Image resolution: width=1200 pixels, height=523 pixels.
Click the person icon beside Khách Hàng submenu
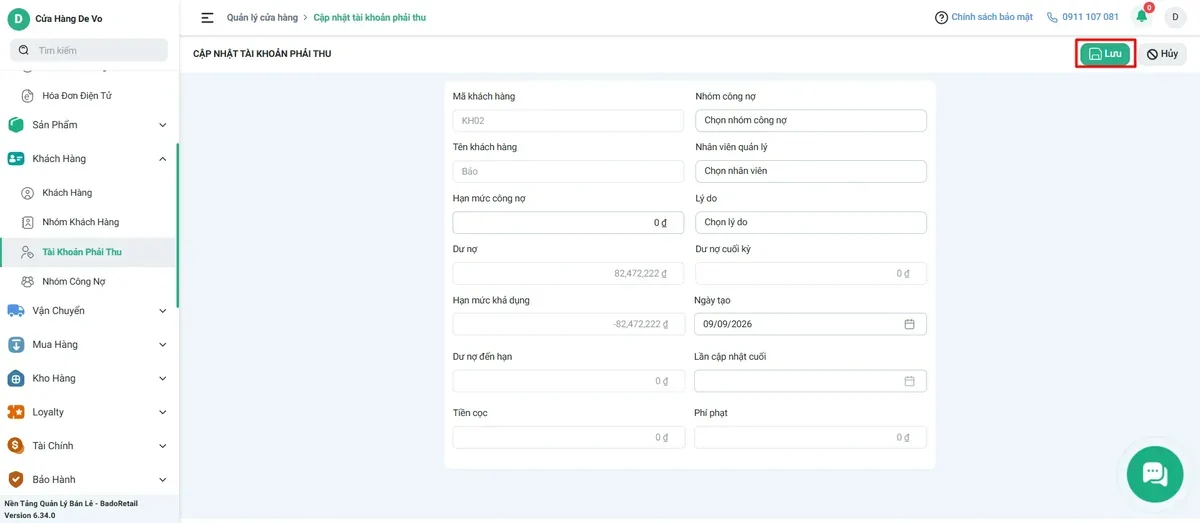tap(28, 193)
